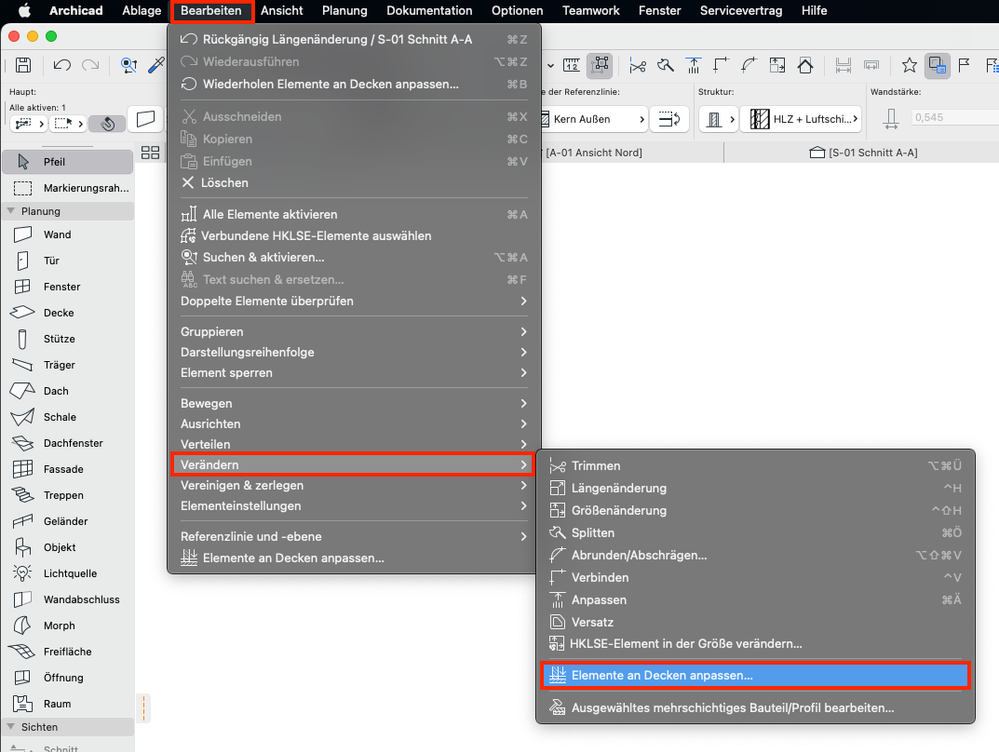This screenshot has width=999, height=752.
Task: Select the Träger beam tool
Action: (68, 365)
